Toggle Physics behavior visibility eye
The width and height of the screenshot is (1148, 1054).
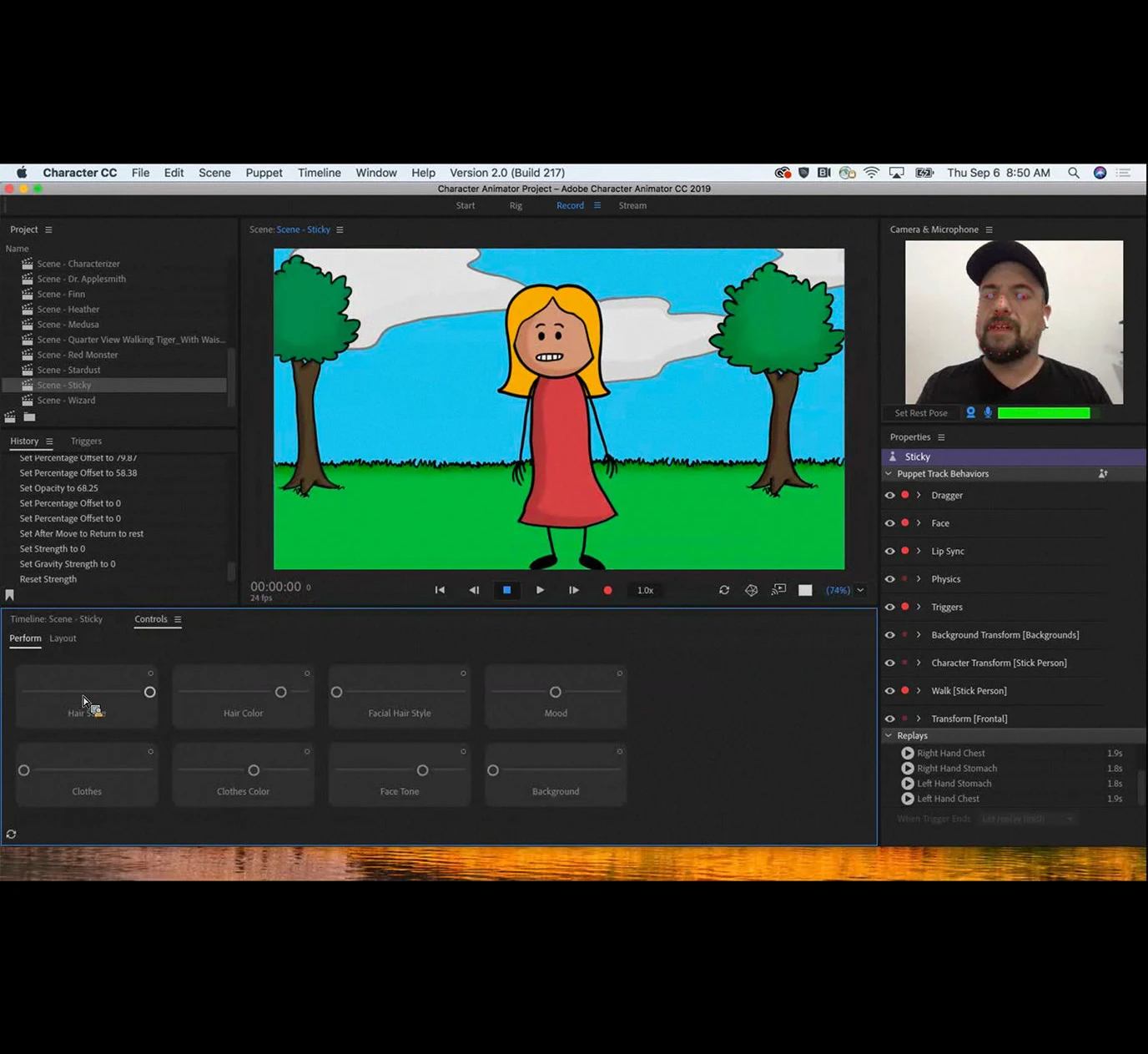coord(890,579)
